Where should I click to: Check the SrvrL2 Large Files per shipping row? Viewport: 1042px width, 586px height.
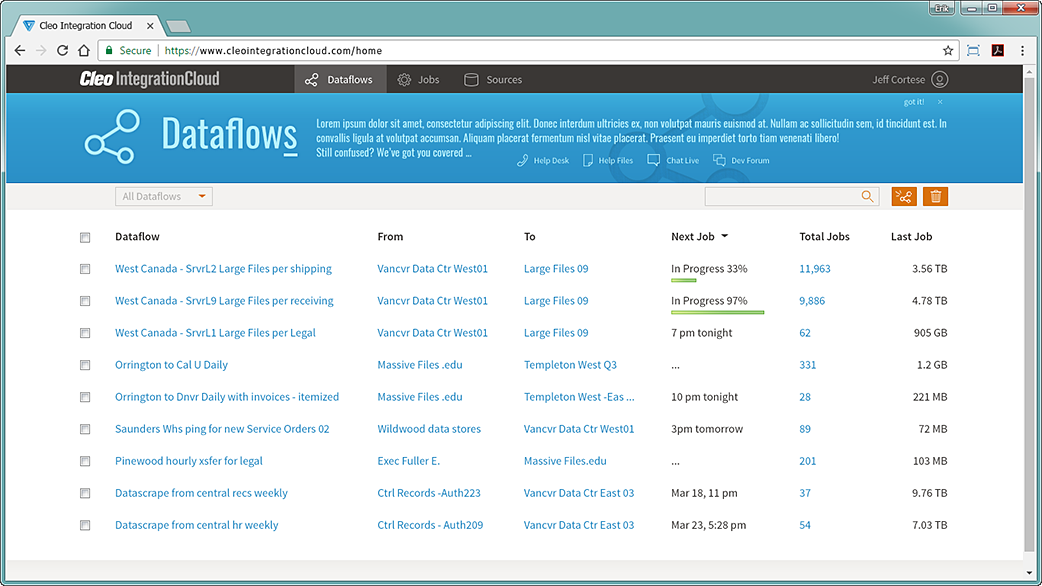[x=85, y=269]
